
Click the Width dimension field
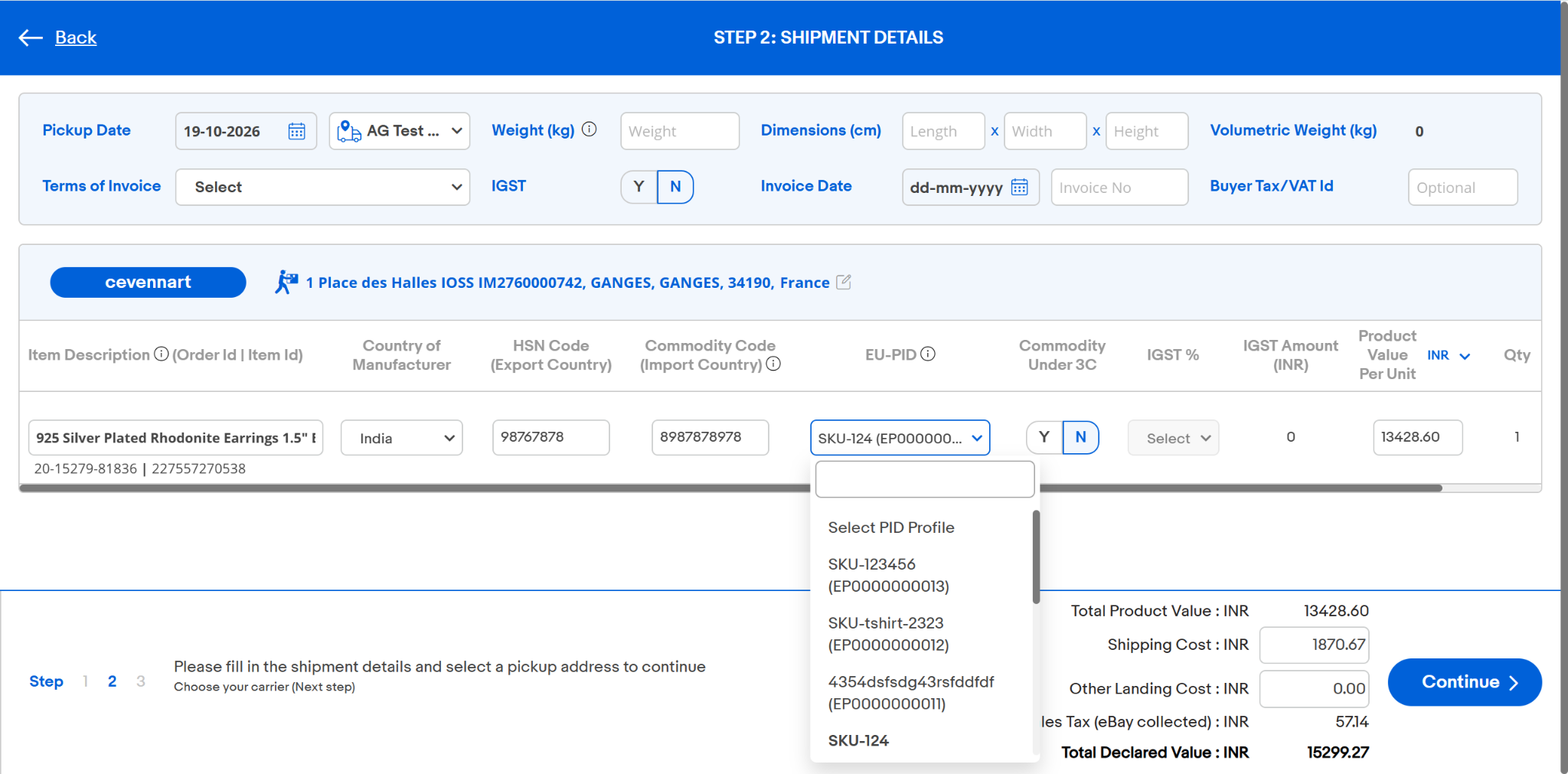point(1045,131)
